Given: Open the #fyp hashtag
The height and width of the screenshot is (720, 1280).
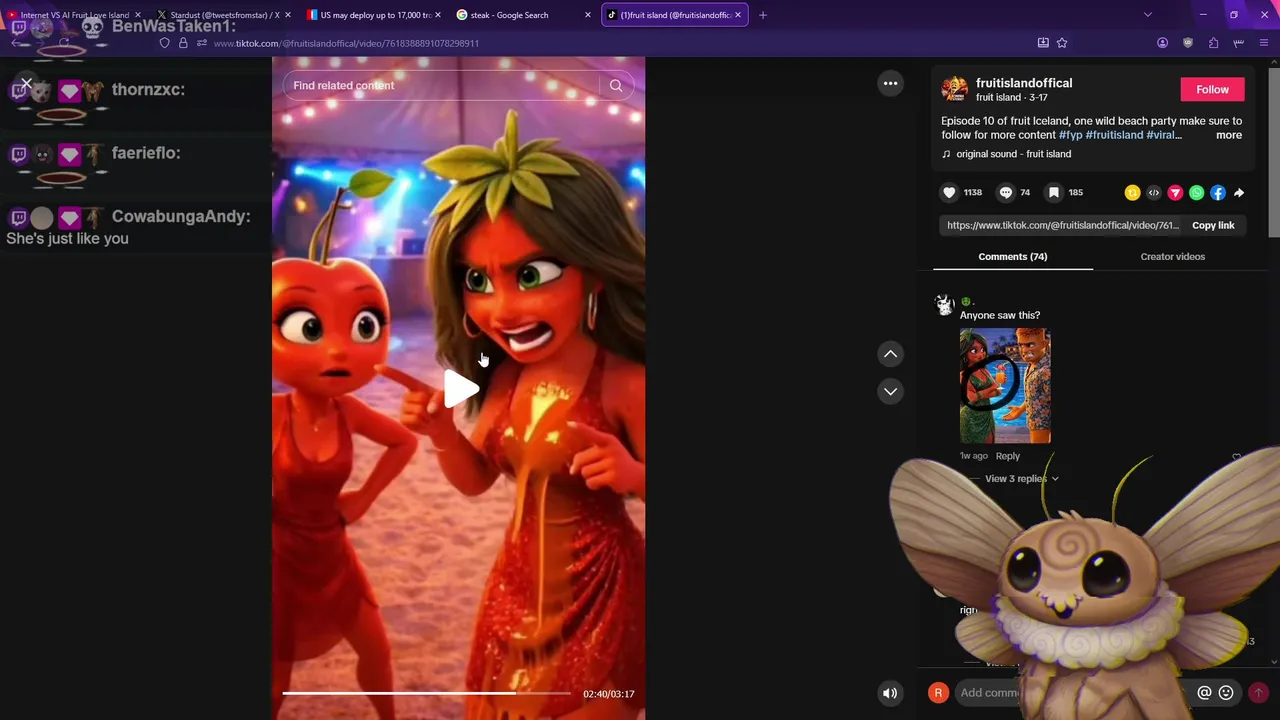Looking at the screenshot, I should pos(1070,135).
